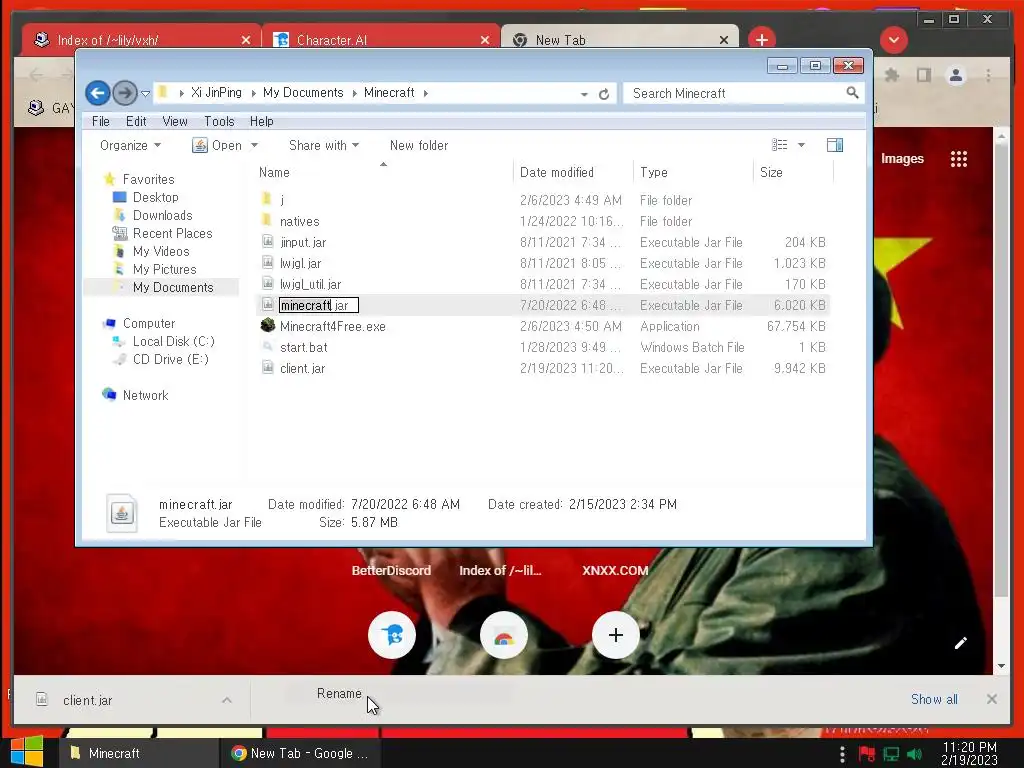Open the View menu
Viewport: 1024px width, 768px height.
[x=174, y=121]
